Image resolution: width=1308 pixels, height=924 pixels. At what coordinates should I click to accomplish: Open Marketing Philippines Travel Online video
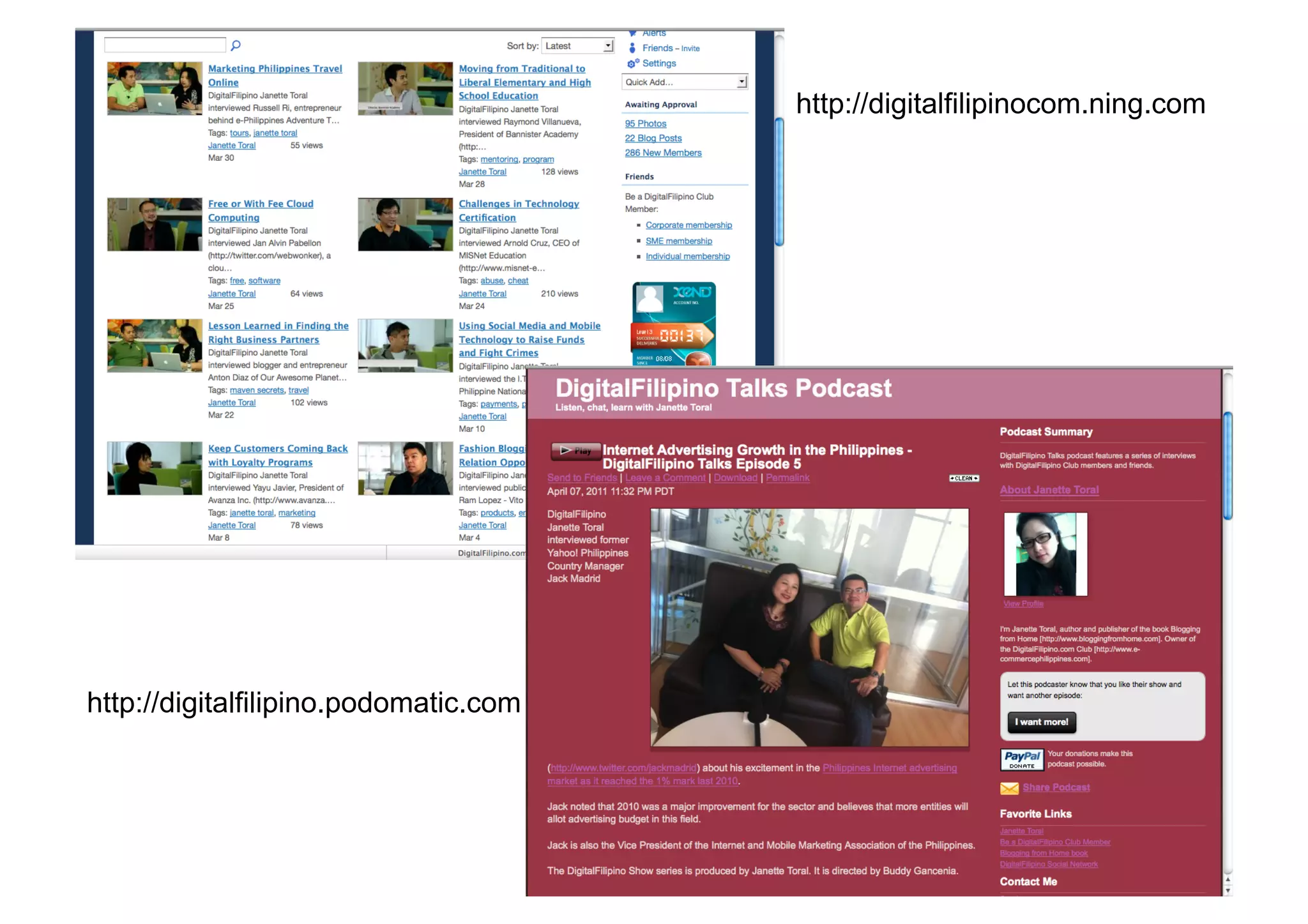tap(275, 75)
